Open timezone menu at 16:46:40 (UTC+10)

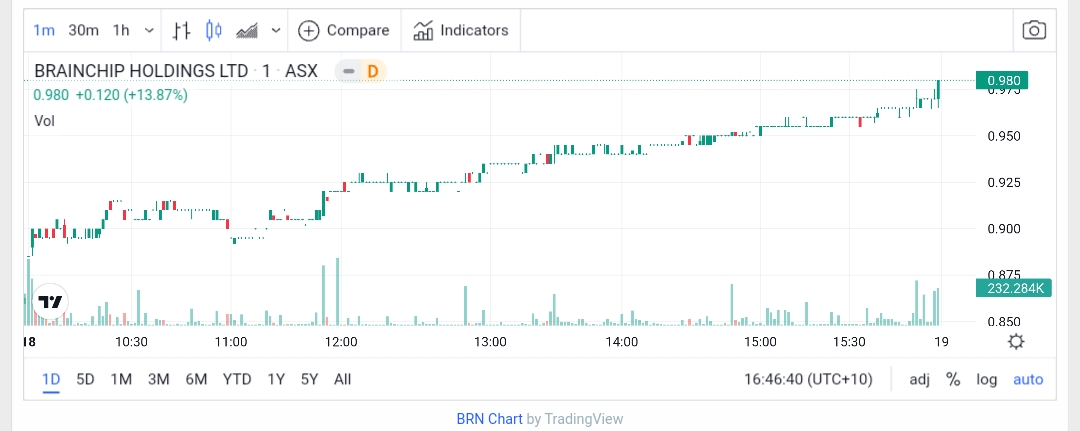pos(809,379)
